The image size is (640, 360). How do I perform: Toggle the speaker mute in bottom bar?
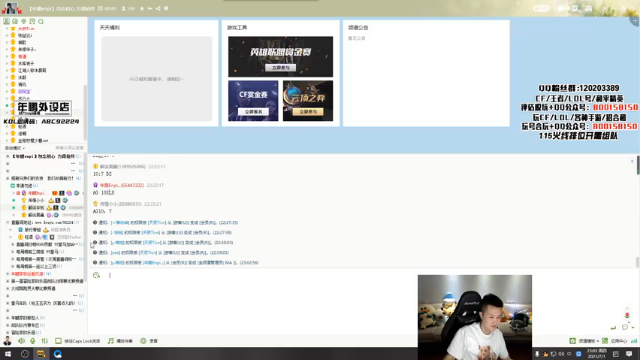coord(21,340)
